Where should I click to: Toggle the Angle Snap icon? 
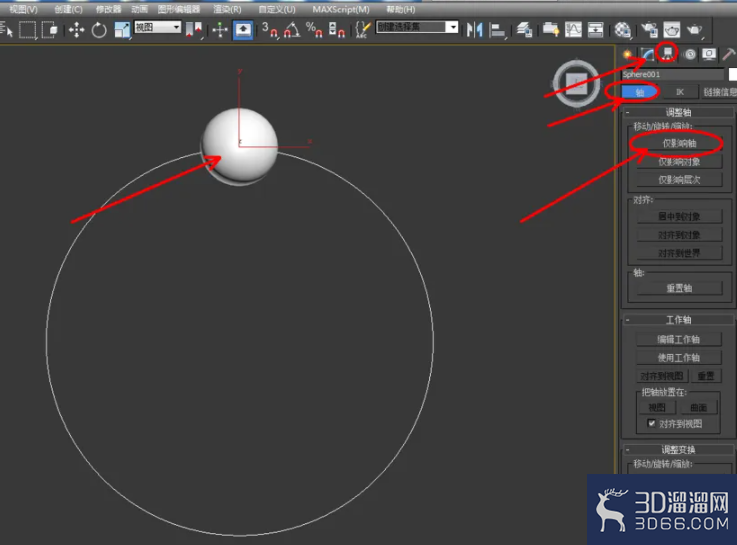point(292,30)
